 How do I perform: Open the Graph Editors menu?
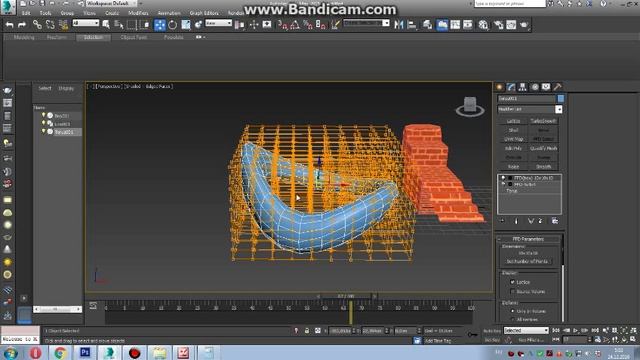pos(204,13)
